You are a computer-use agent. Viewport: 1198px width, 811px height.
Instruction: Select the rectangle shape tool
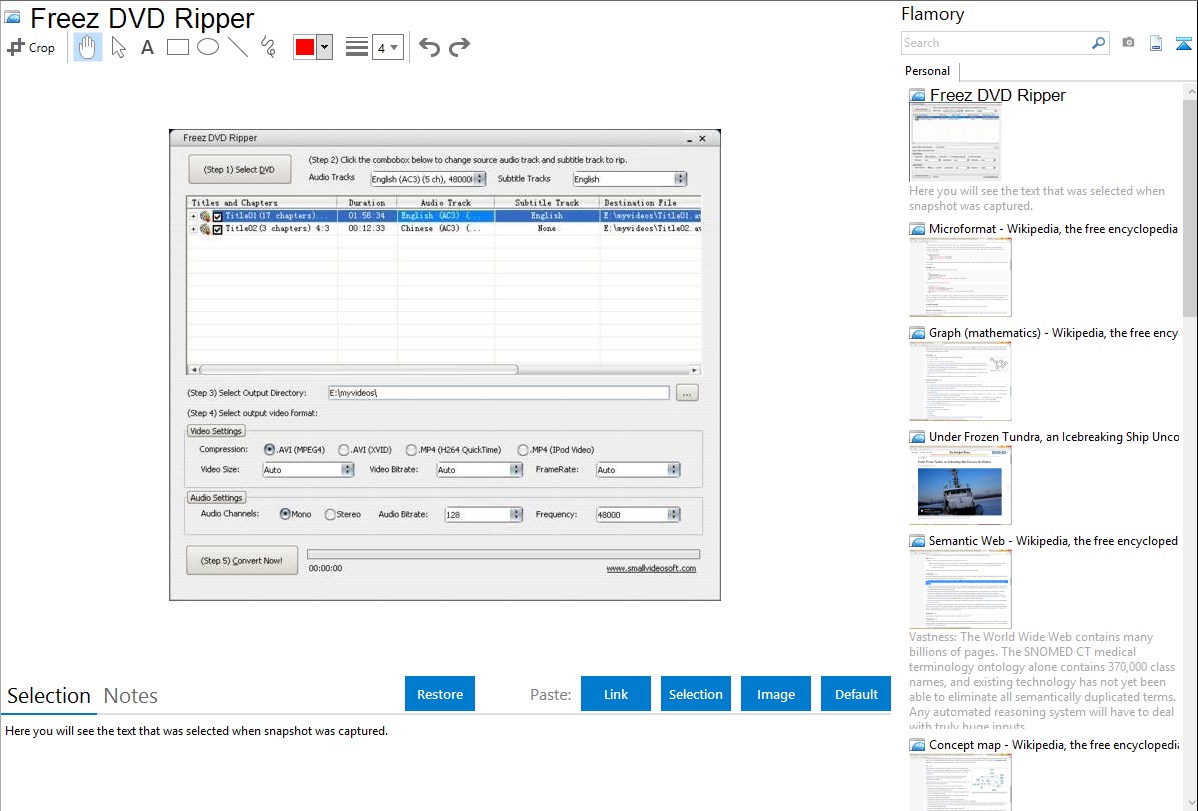(177, 47)
